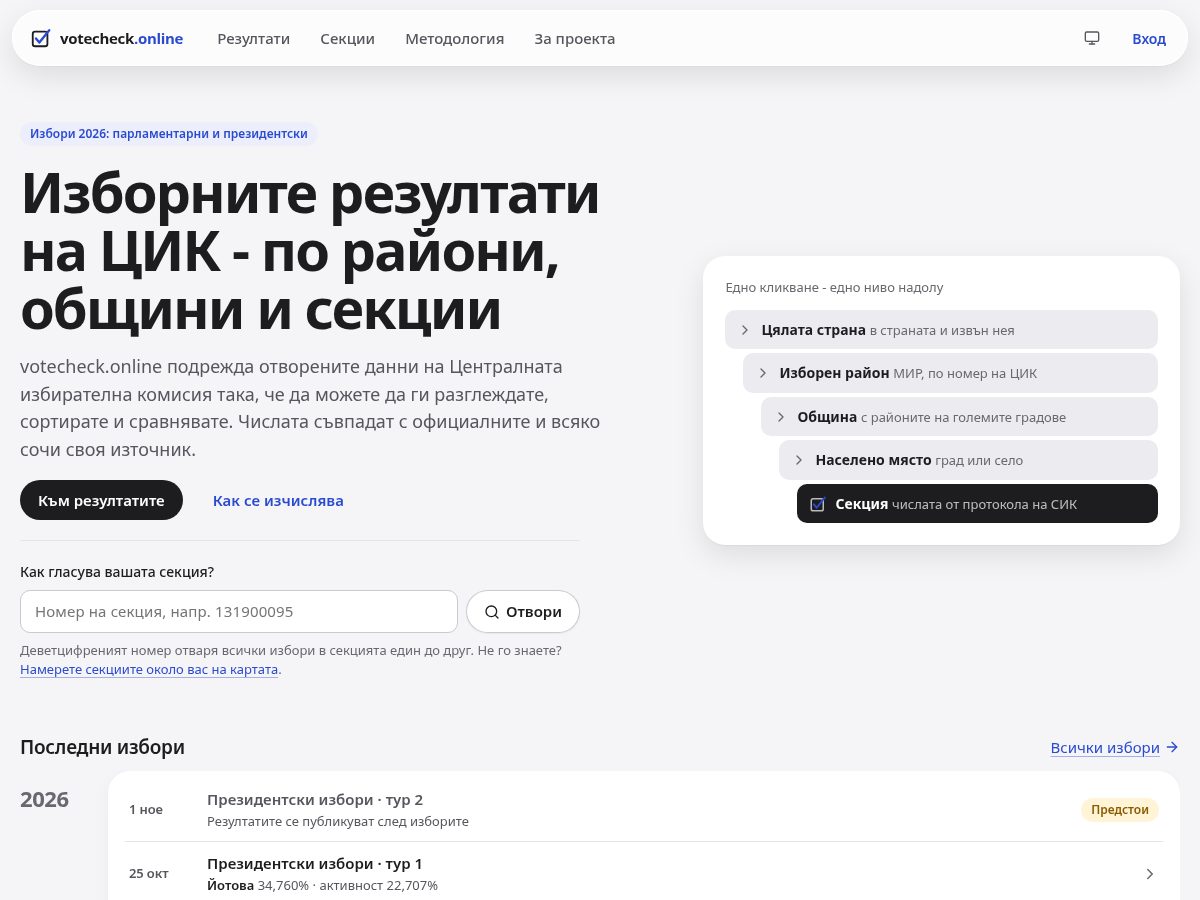
Task: Click the votecheck.online brand name text
Action: pos(121,39)
